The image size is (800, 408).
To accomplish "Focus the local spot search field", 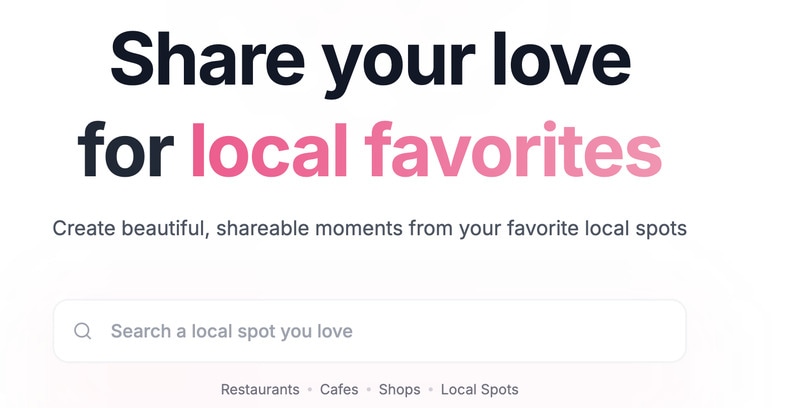I will (x=370, y=331).
